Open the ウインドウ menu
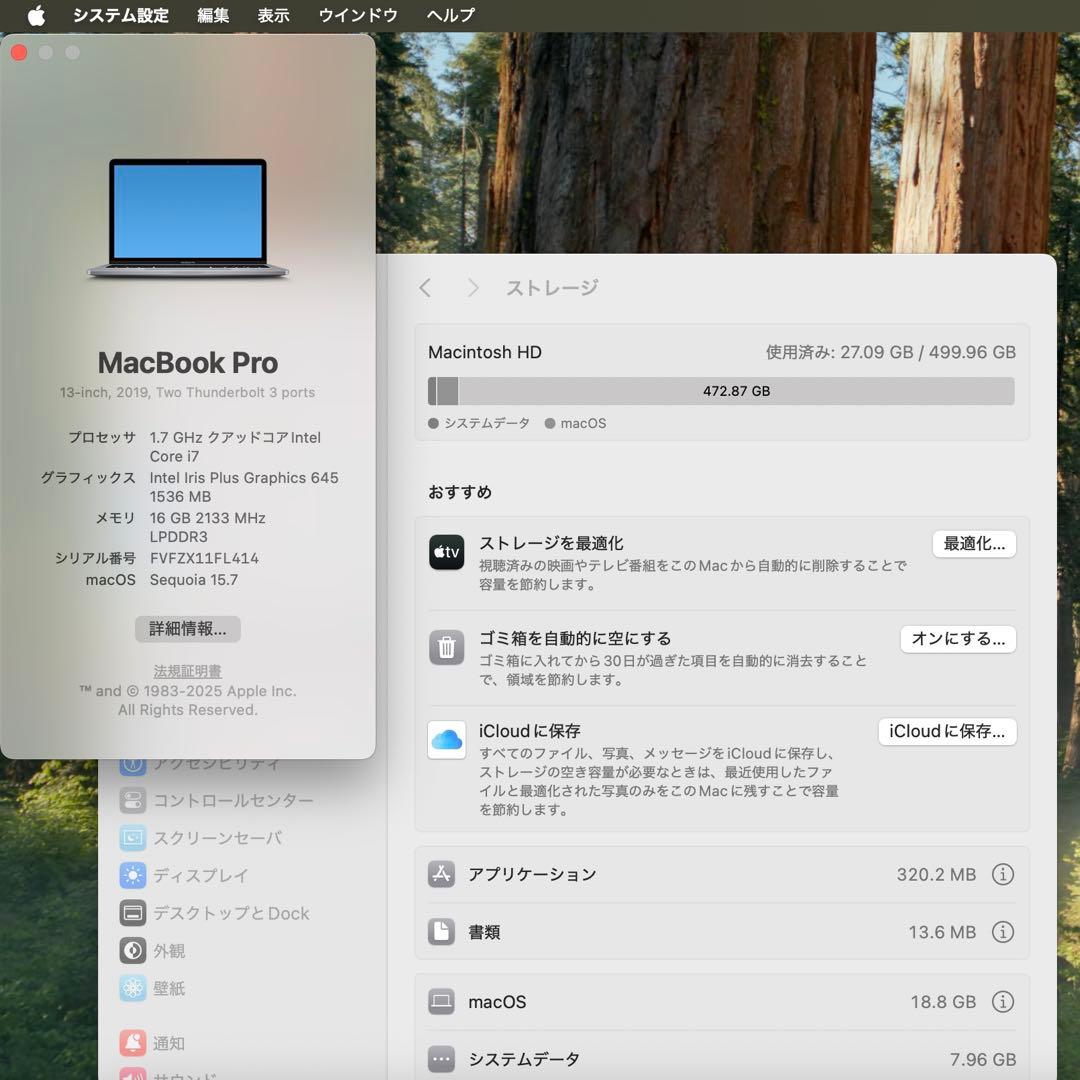Viewport: 1080px width, 1080px height. point(357,15)
